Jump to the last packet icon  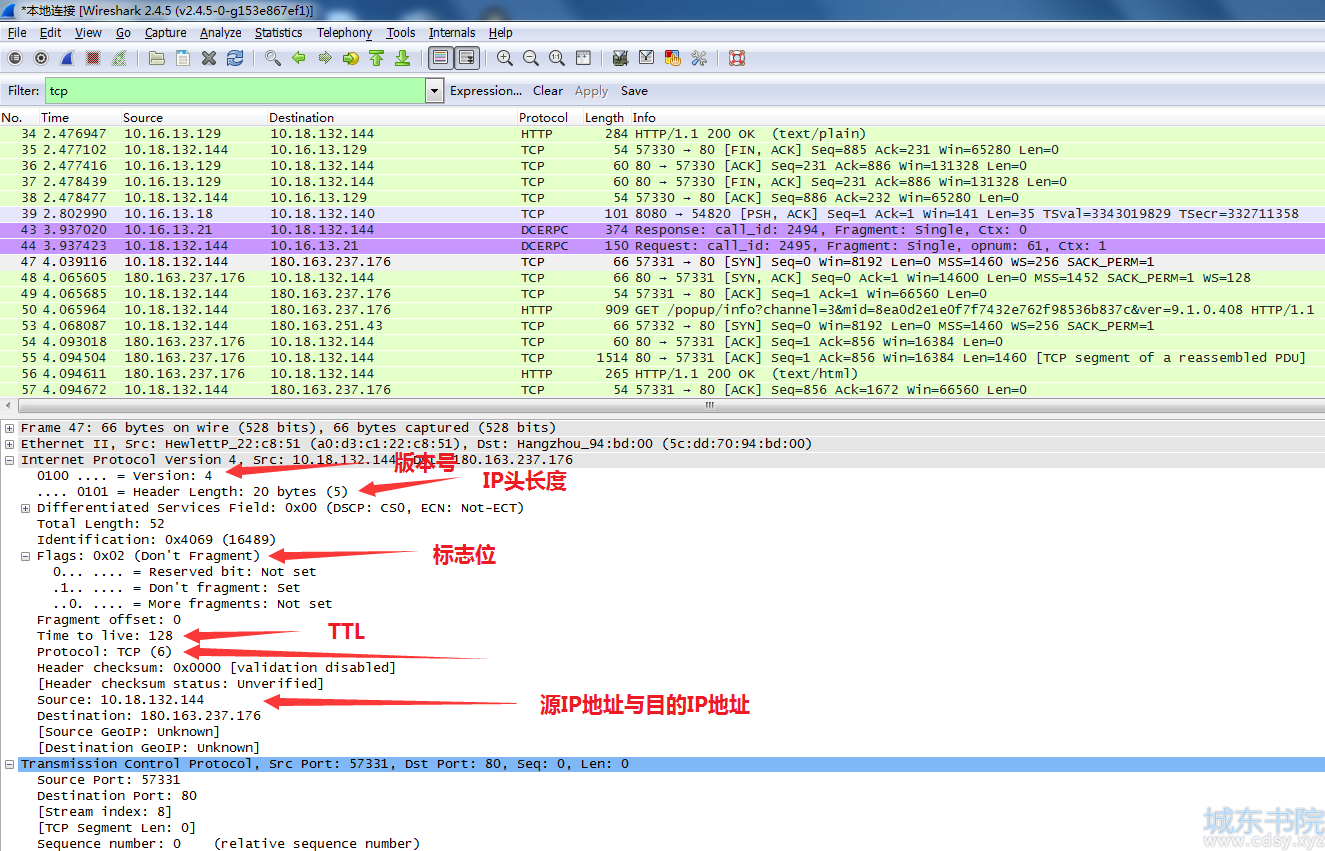click(x=402, y=58)
